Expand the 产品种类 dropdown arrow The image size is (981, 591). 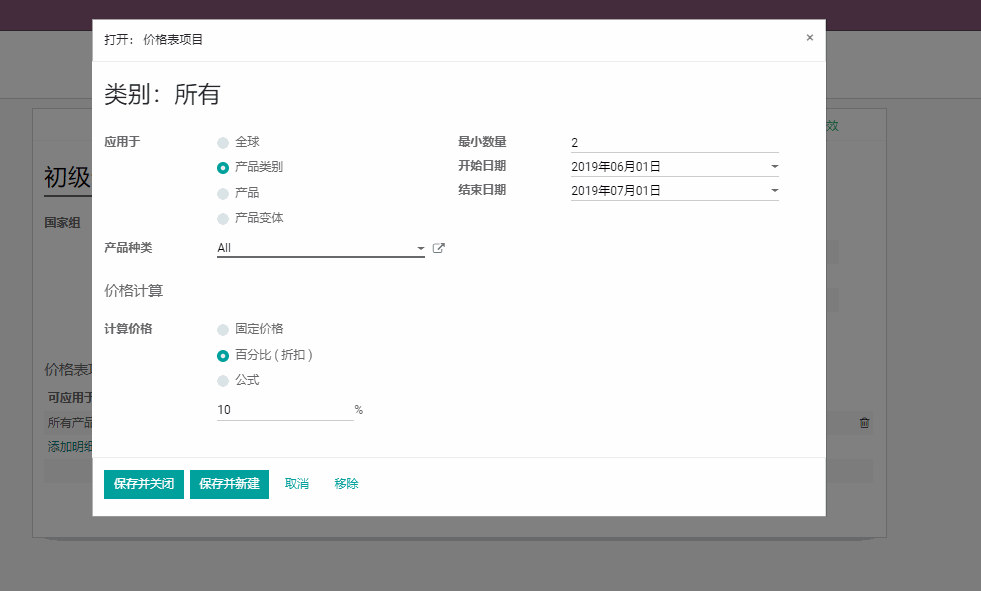(421, 248)
